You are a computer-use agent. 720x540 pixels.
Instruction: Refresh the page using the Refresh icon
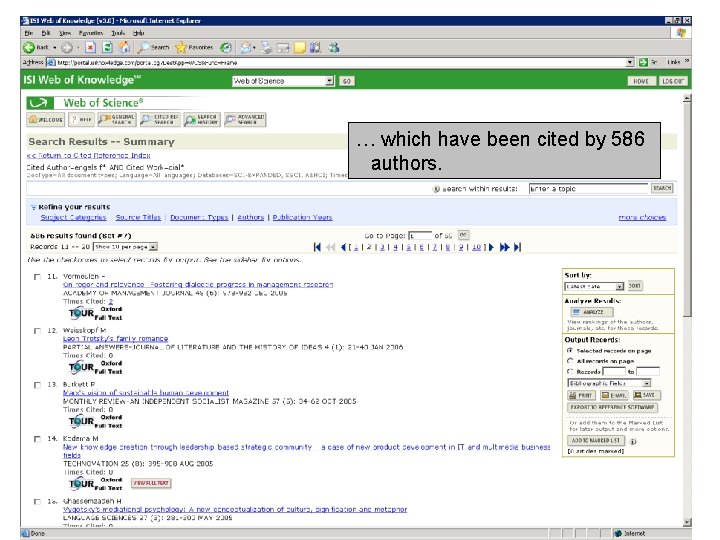(x=107, y=47)
